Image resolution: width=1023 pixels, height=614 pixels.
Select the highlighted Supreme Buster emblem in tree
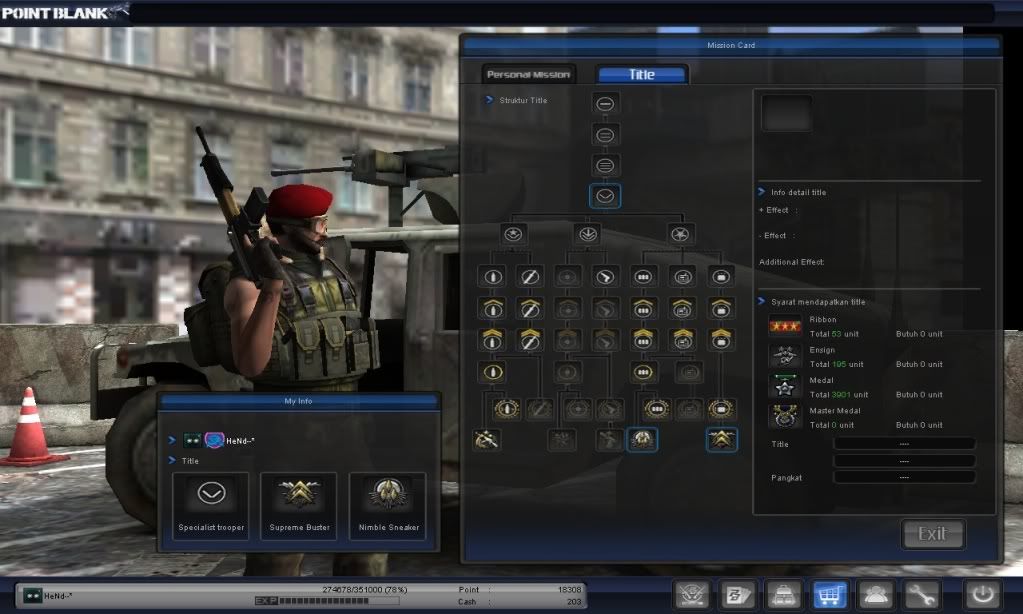(x=722, y=440)
